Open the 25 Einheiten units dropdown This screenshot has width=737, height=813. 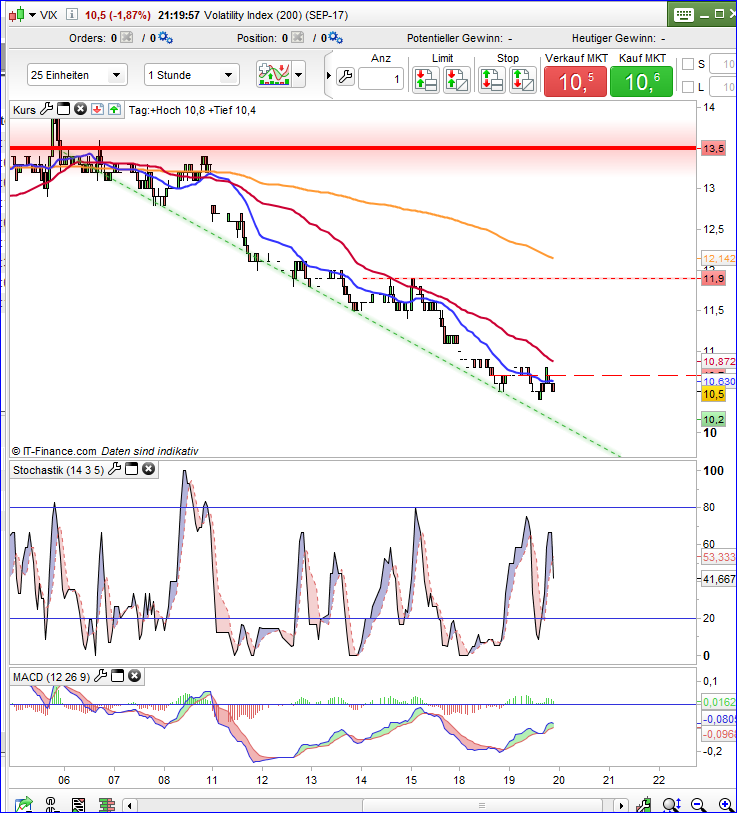[77, 75]
